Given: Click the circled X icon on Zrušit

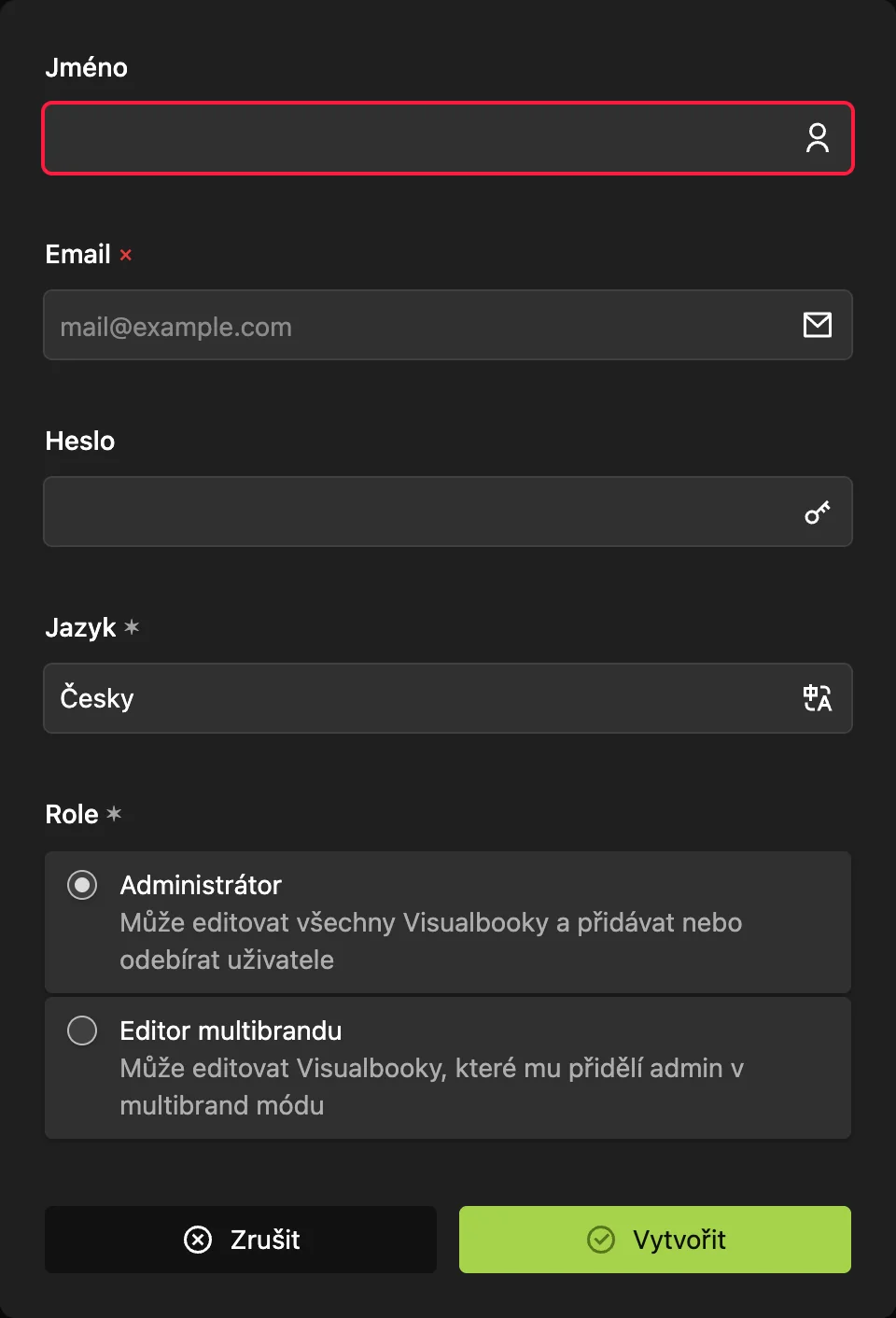Looking at the screenshot, I should (x=198, y=1240).
